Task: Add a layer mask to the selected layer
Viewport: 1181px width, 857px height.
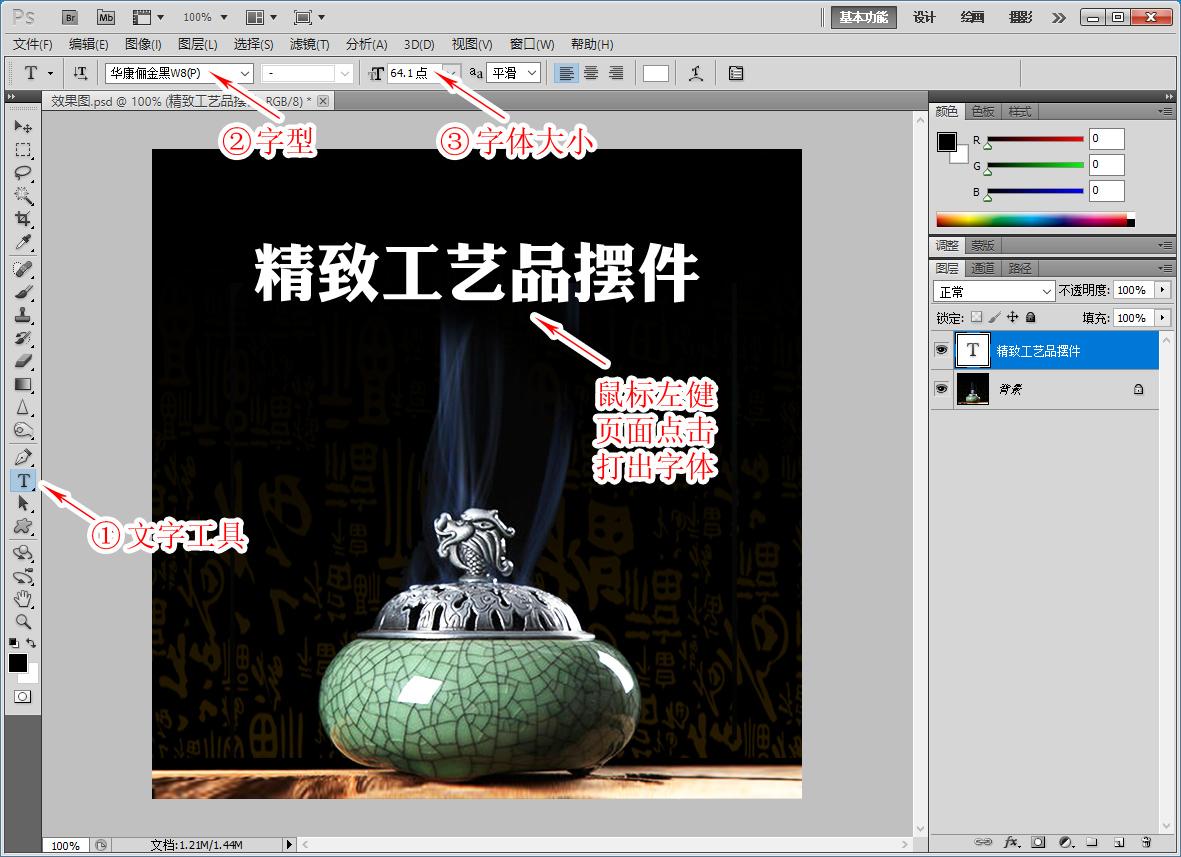Action: (1038, 843)
